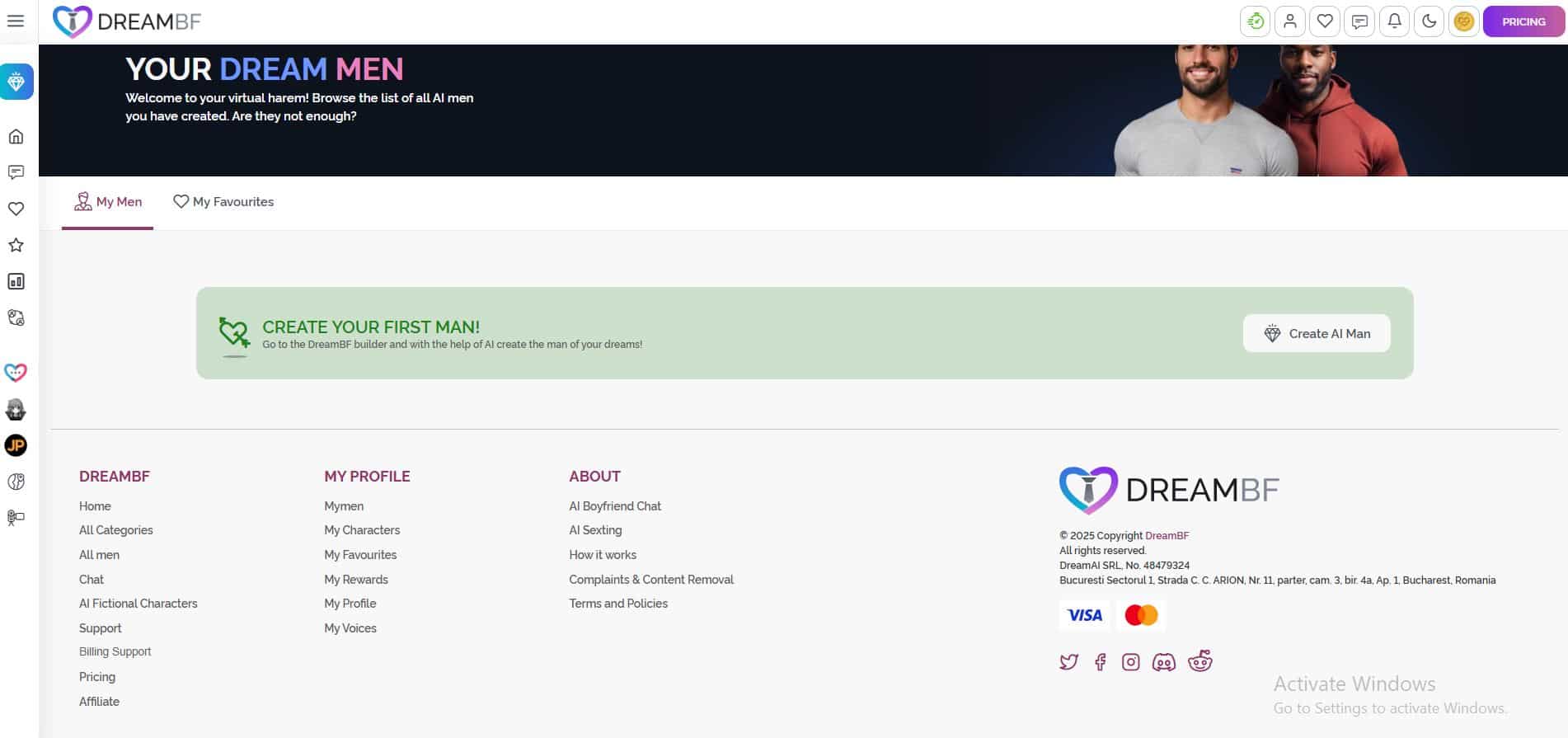Open chat from the sidebar speech bubble icon

pos(16,172)
